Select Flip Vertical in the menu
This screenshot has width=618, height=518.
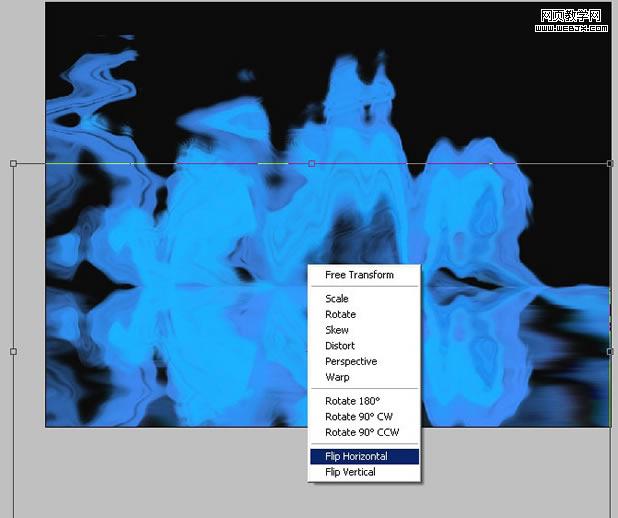(x=364, y=472)
